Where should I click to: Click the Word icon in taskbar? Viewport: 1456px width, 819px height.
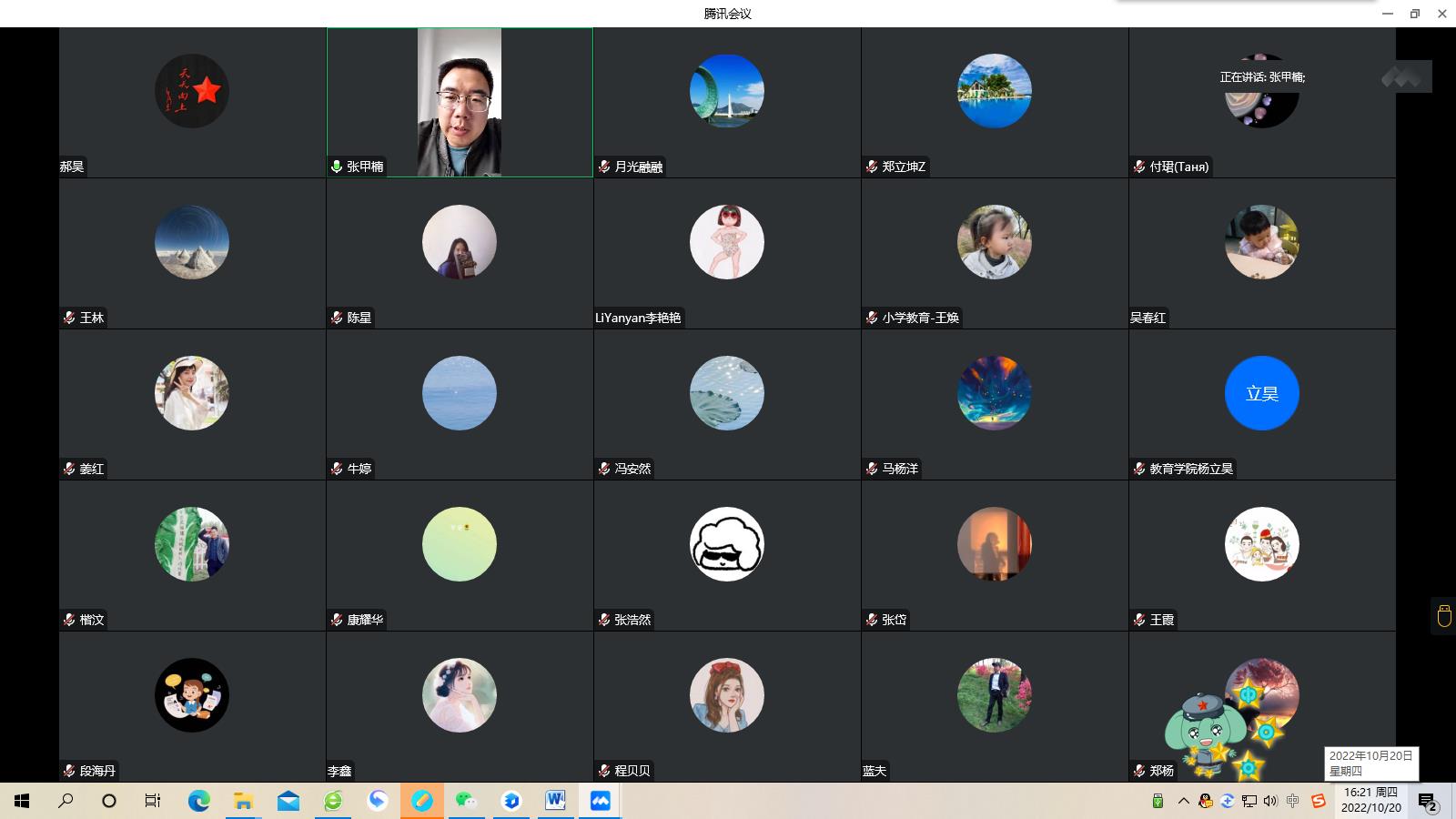(555, 801)
